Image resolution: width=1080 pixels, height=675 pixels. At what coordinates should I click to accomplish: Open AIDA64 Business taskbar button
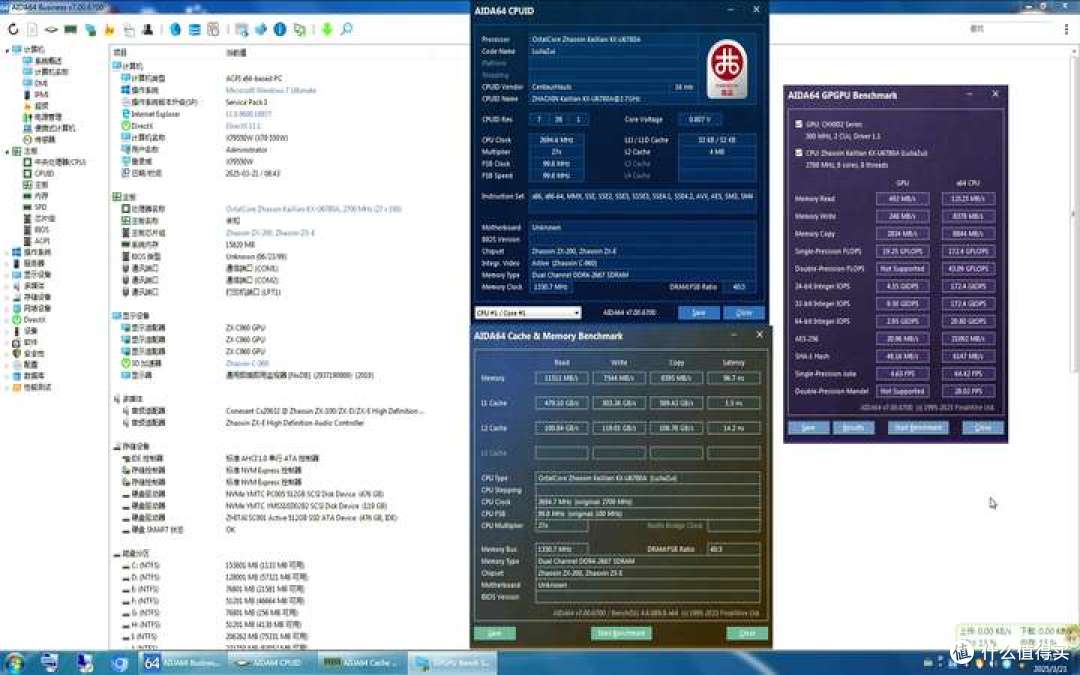point(183,663)
